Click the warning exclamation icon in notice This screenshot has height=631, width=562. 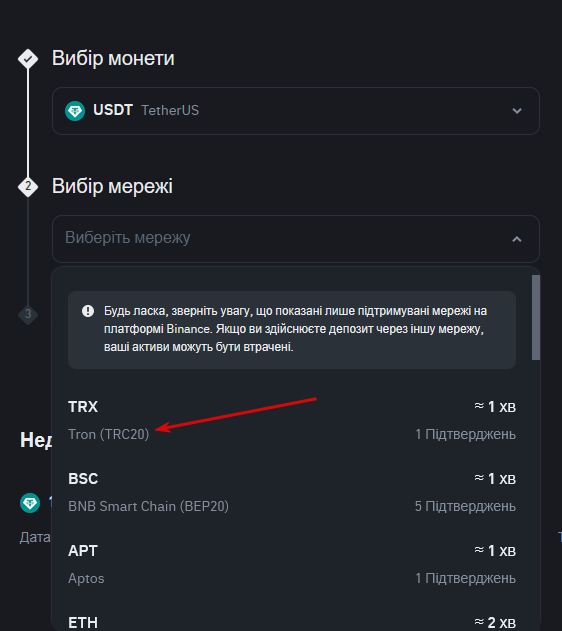click(88, 311)
